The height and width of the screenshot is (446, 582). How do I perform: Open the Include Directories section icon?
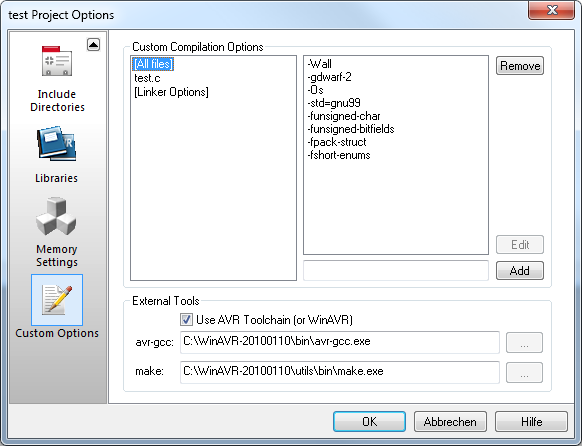click(x=57, y=61)
